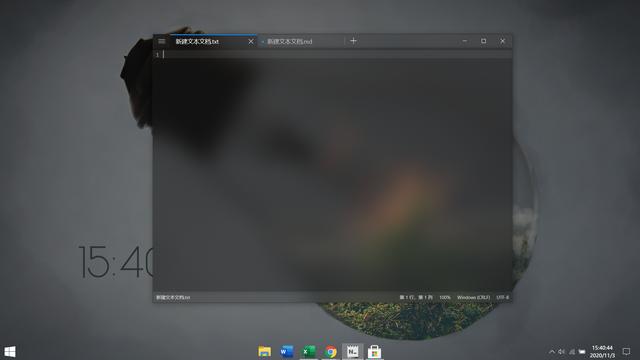Click the file name in the status bar

(173, 298)
